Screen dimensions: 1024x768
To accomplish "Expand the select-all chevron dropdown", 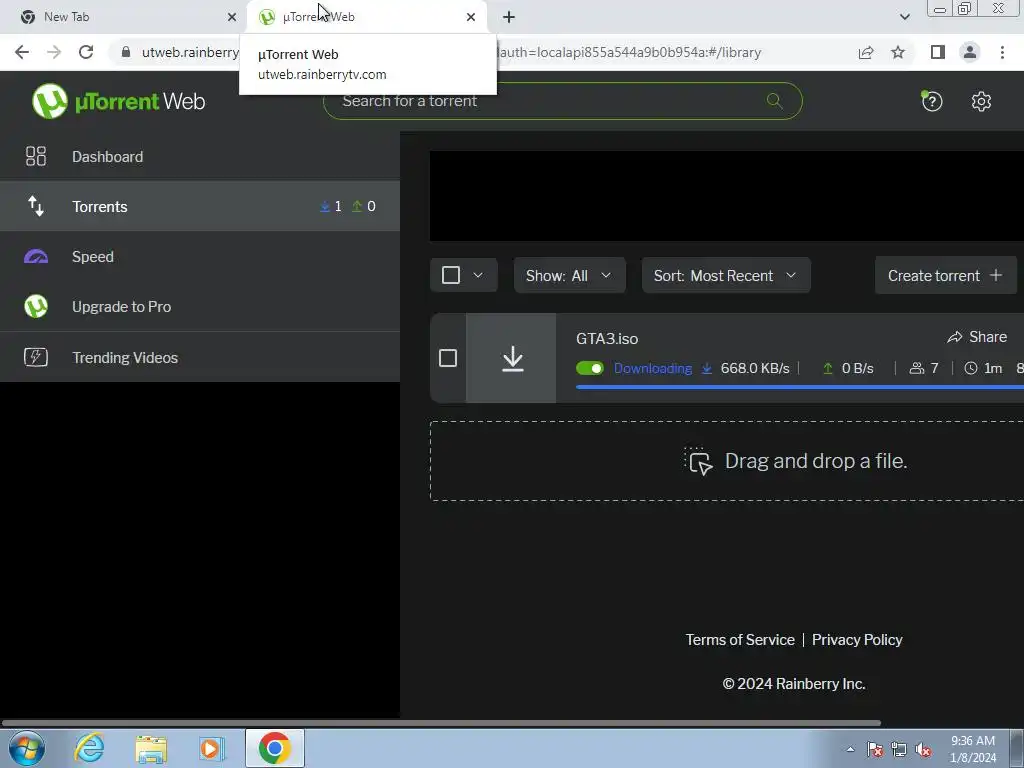I will [x=478, y=275].
